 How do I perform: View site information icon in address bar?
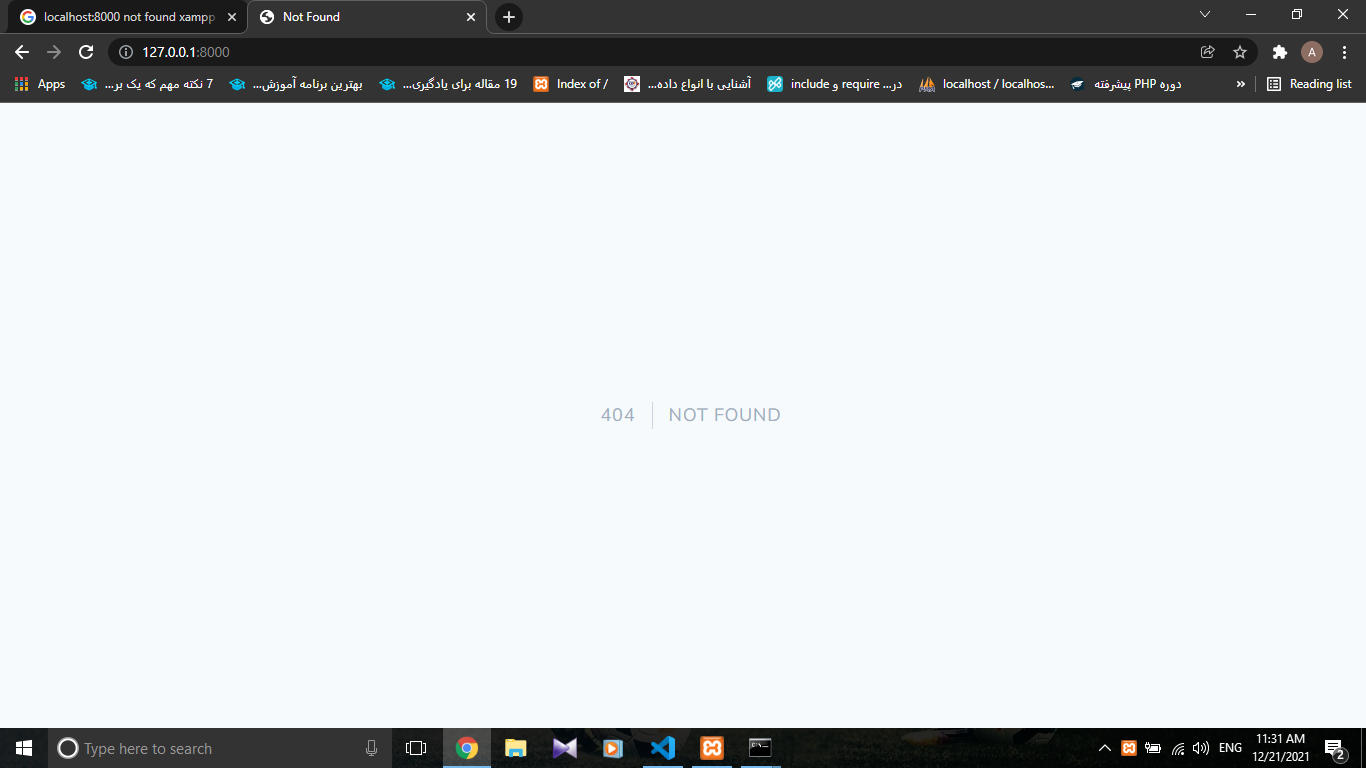[126, 52]
